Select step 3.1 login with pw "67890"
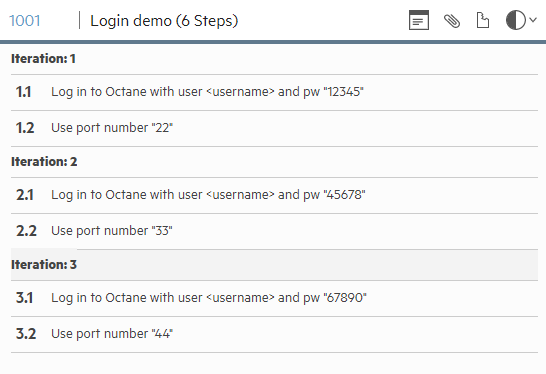The image size is (546, 374). [274, 298]
